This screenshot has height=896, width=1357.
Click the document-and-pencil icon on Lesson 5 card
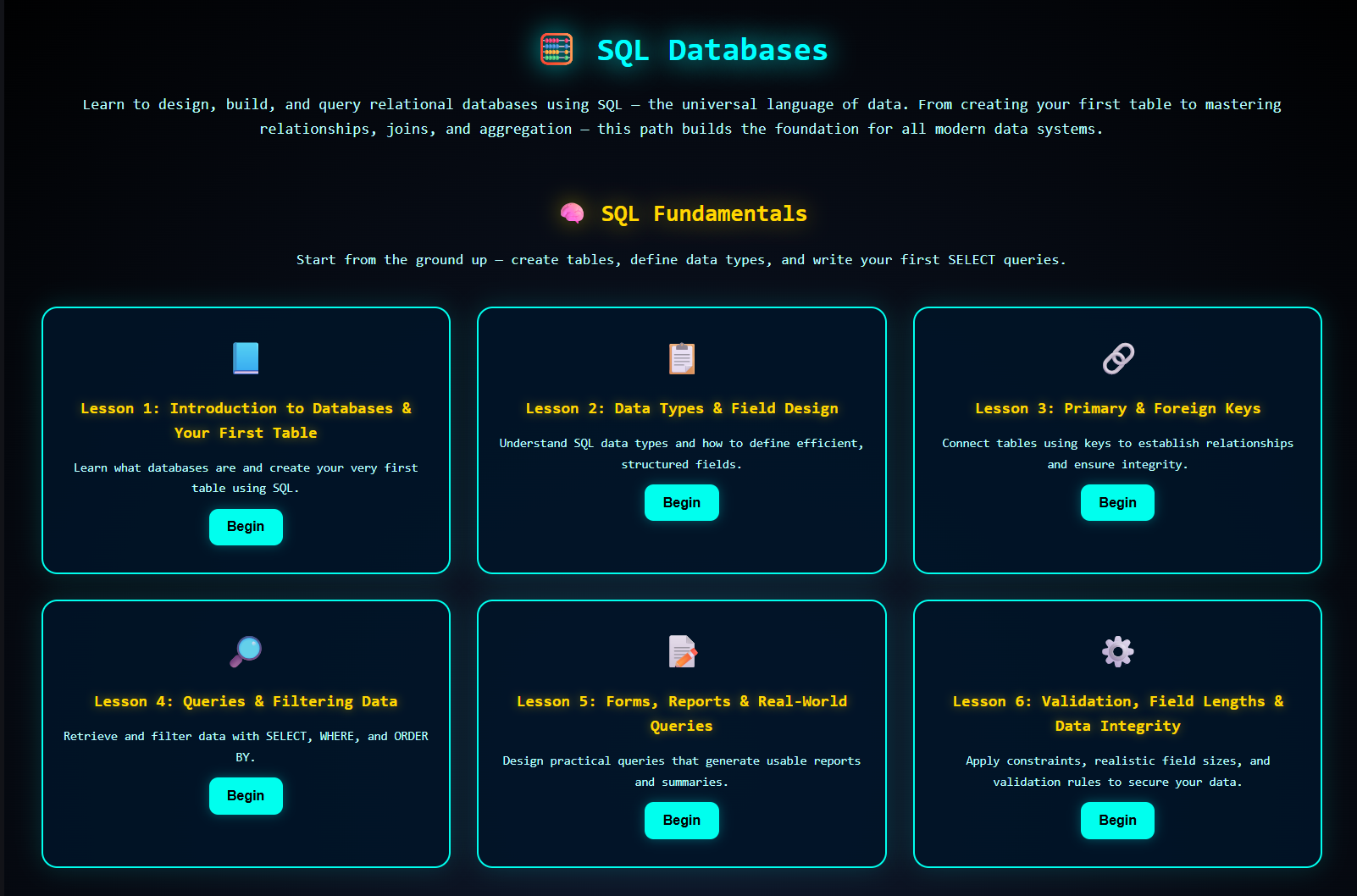click(681, 651)
